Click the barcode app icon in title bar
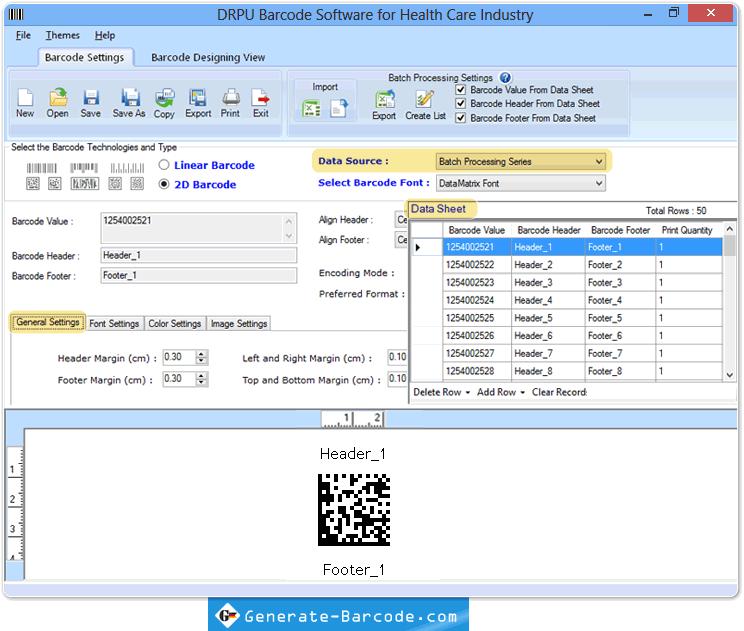744x631 pixels. pyautogui.click(x=16, y=14)
